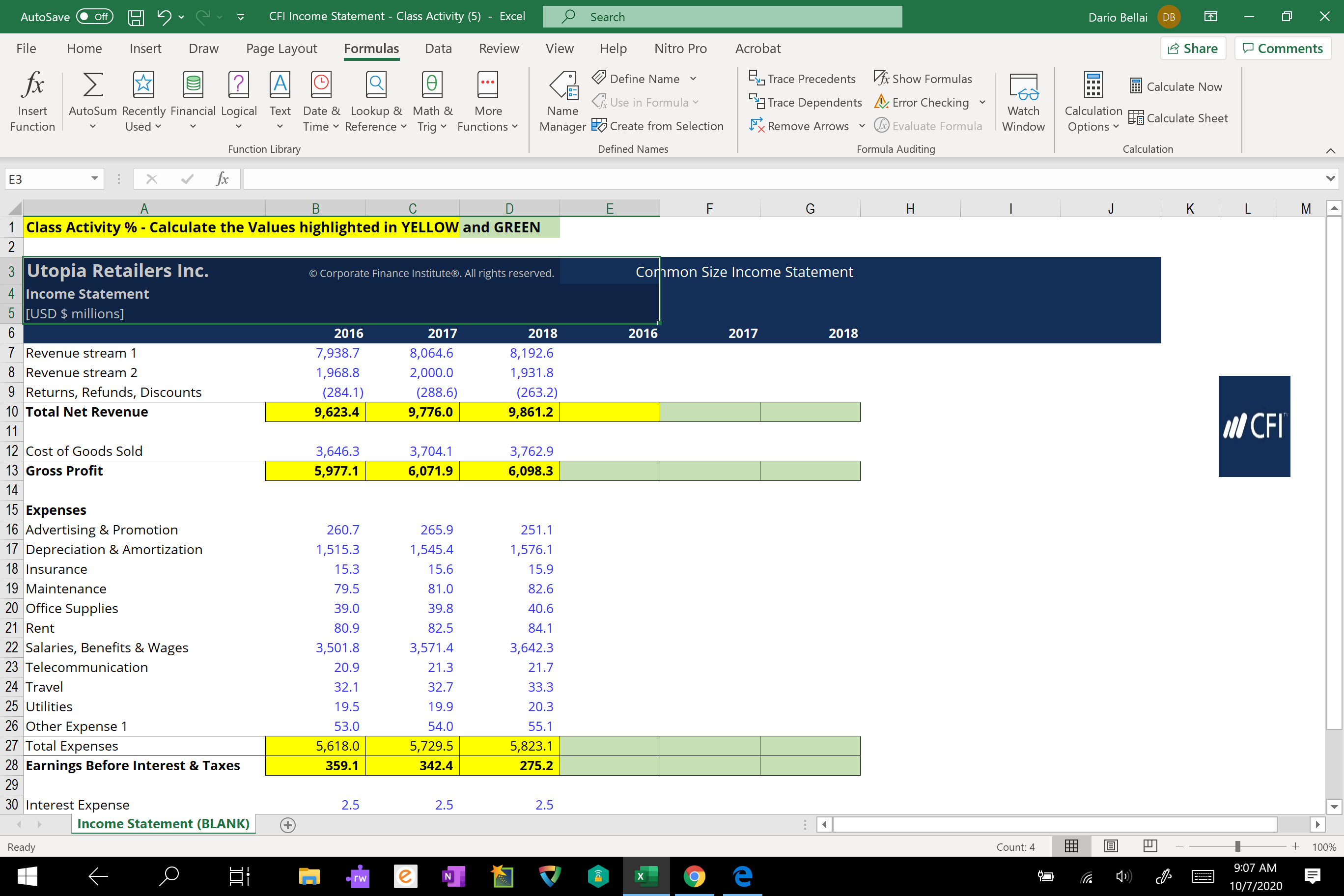
Task: Switch to the Review tab
Action: (x=499, y=49)
